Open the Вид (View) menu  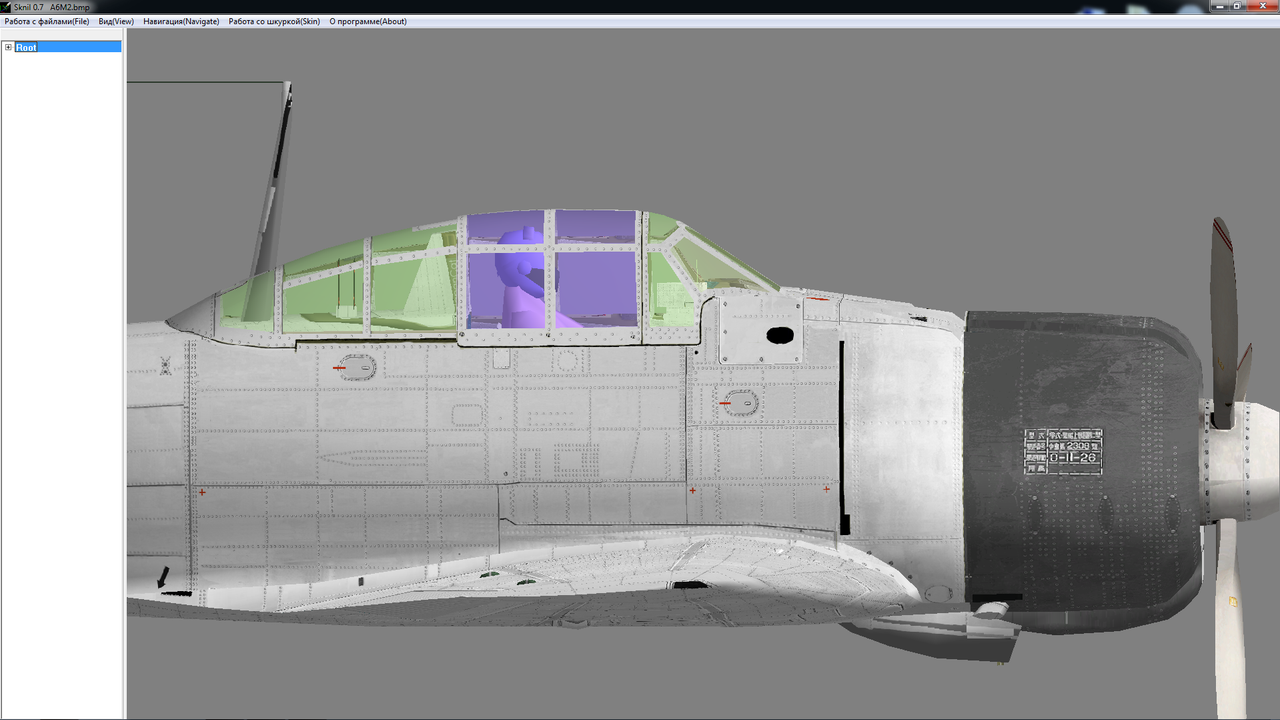116,21
